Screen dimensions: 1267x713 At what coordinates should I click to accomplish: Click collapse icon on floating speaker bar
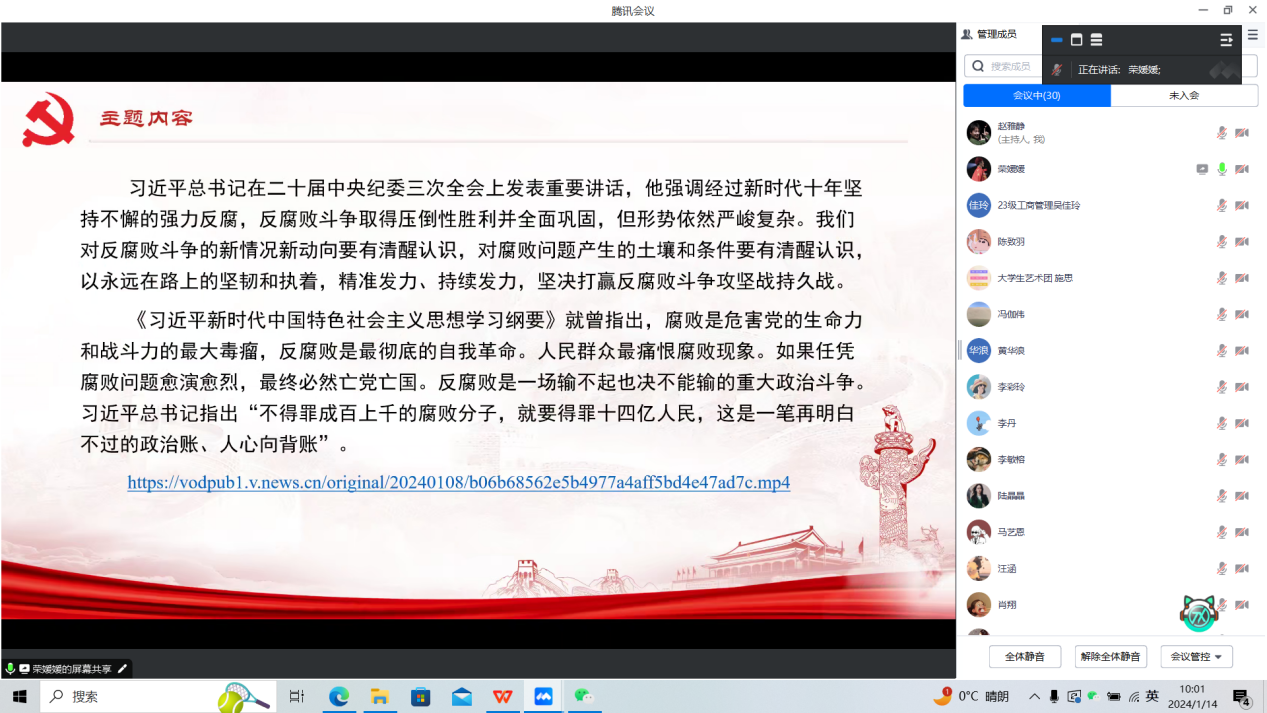coord(1226,40)
